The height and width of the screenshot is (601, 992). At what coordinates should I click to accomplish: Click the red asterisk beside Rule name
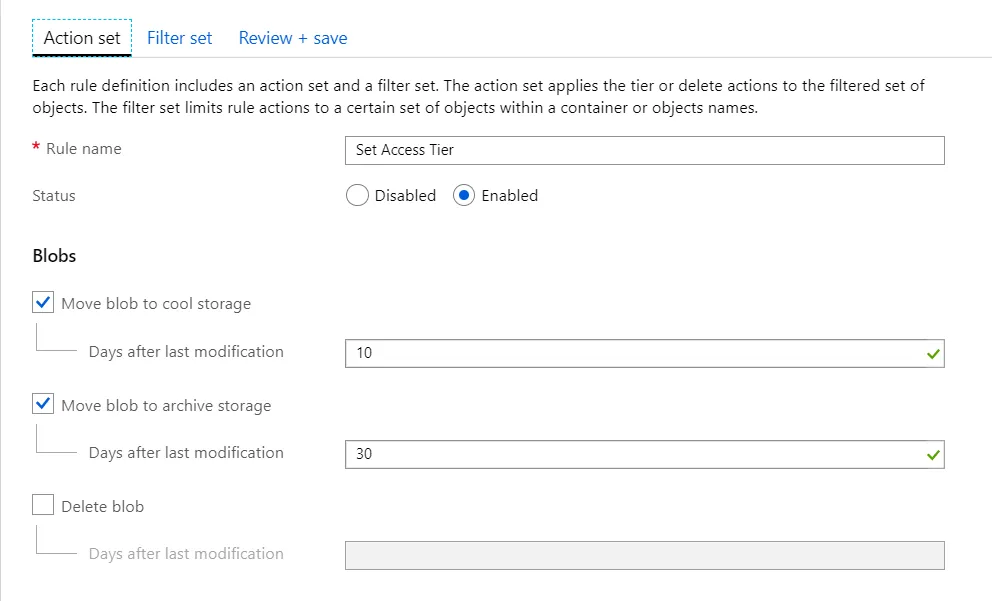(36, 148)
